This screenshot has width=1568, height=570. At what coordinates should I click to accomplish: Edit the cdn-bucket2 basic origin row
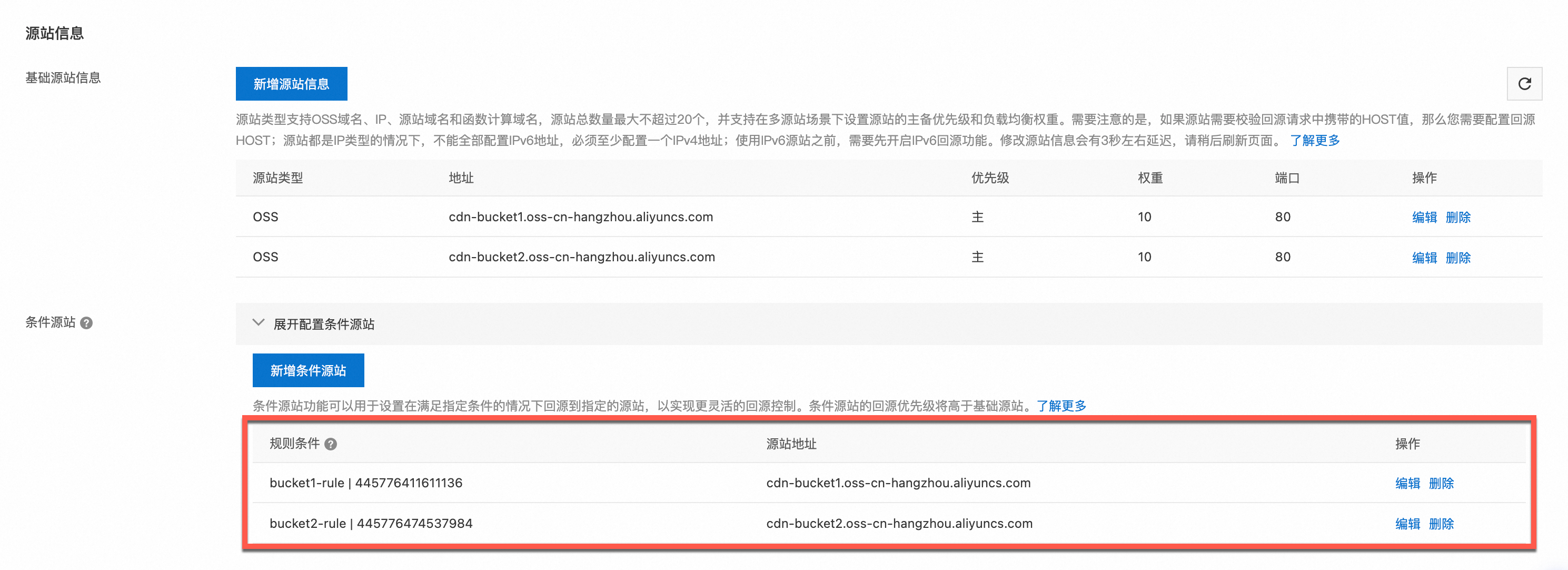pos(1424,258)
